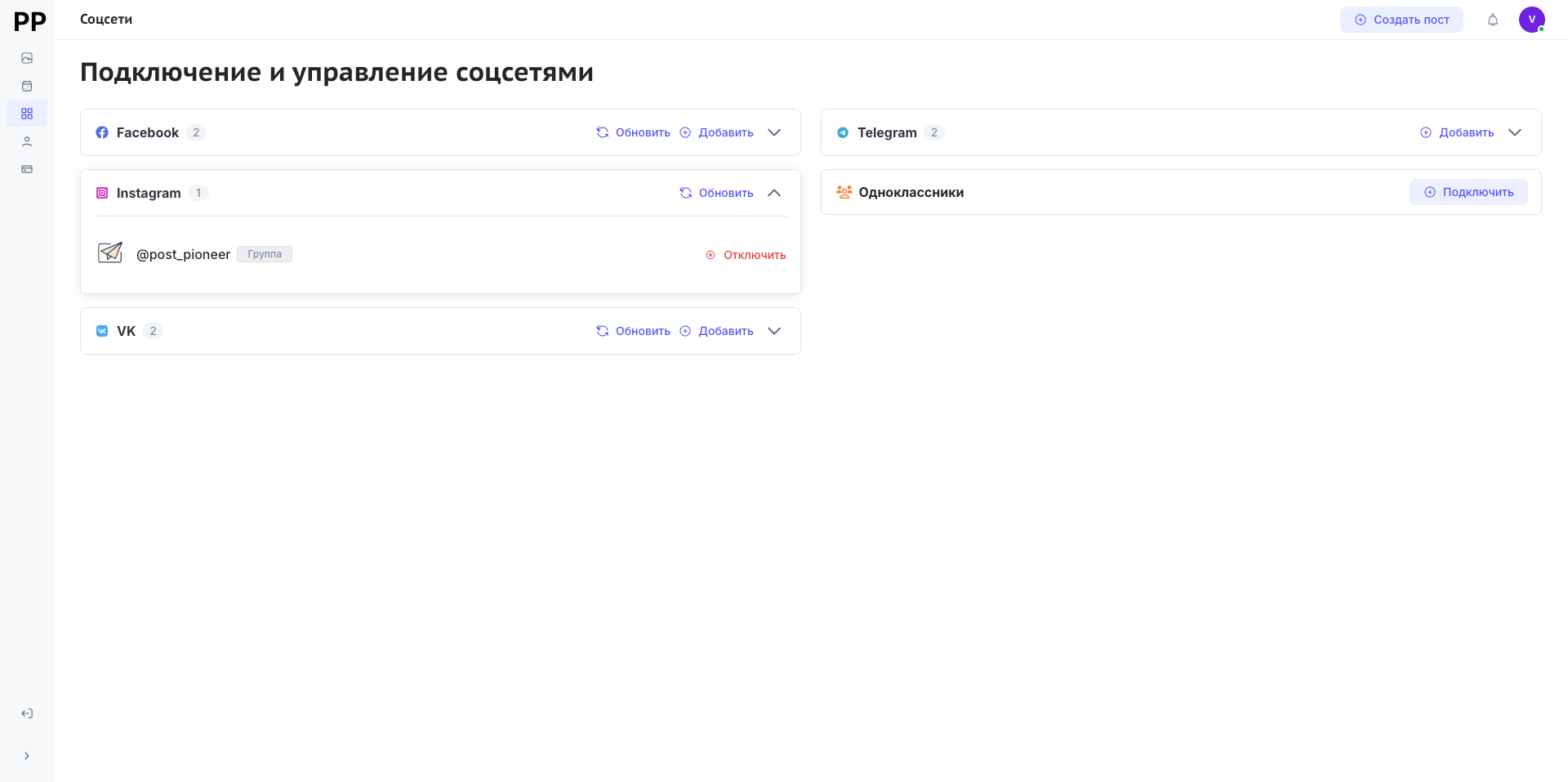Click the logout icon in sidebar
This screenshot has height=782, width=1568.
point(27,713)
